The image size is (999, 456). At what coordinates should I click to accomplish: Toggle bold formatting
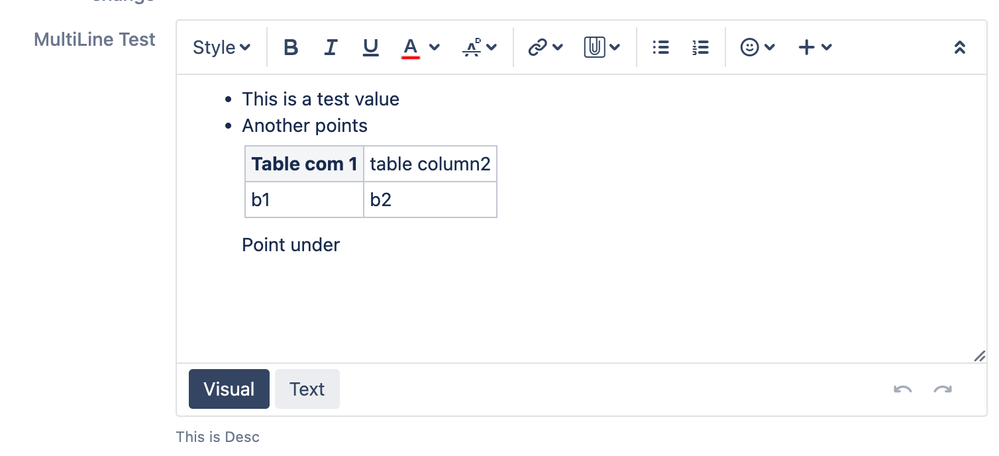[291, 47]
